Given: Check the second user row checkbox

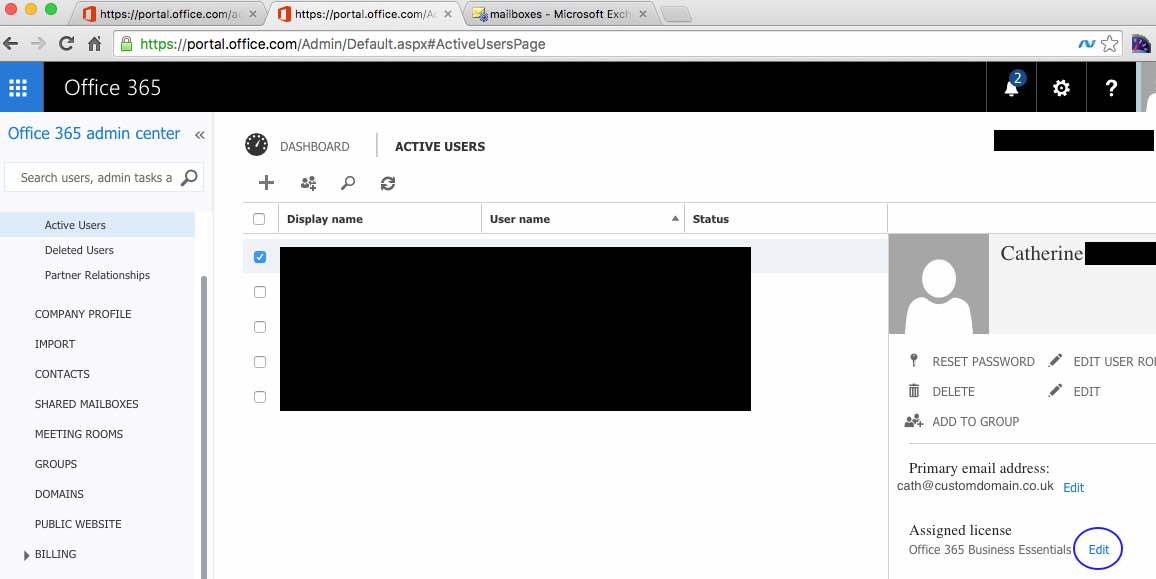Looking at the screenshot, I should (260, 292).
